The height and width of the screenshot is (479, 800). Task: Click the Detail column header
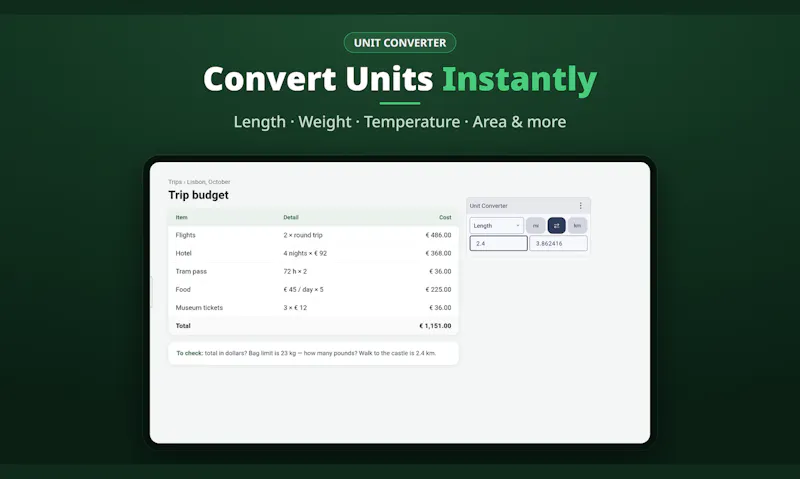tap(291, 217)
